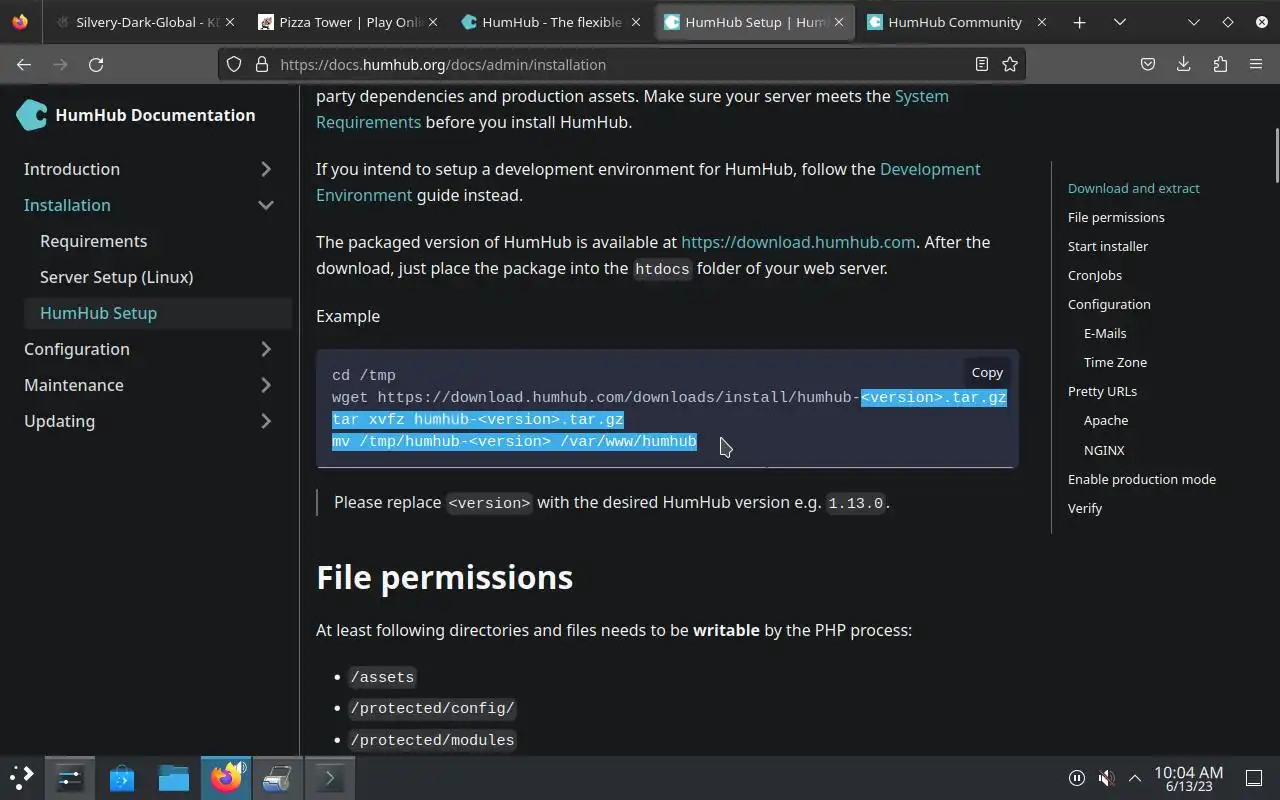Click the media pause tray icon
Viewport: 1280px width, 800px height.
(1077, 777)
